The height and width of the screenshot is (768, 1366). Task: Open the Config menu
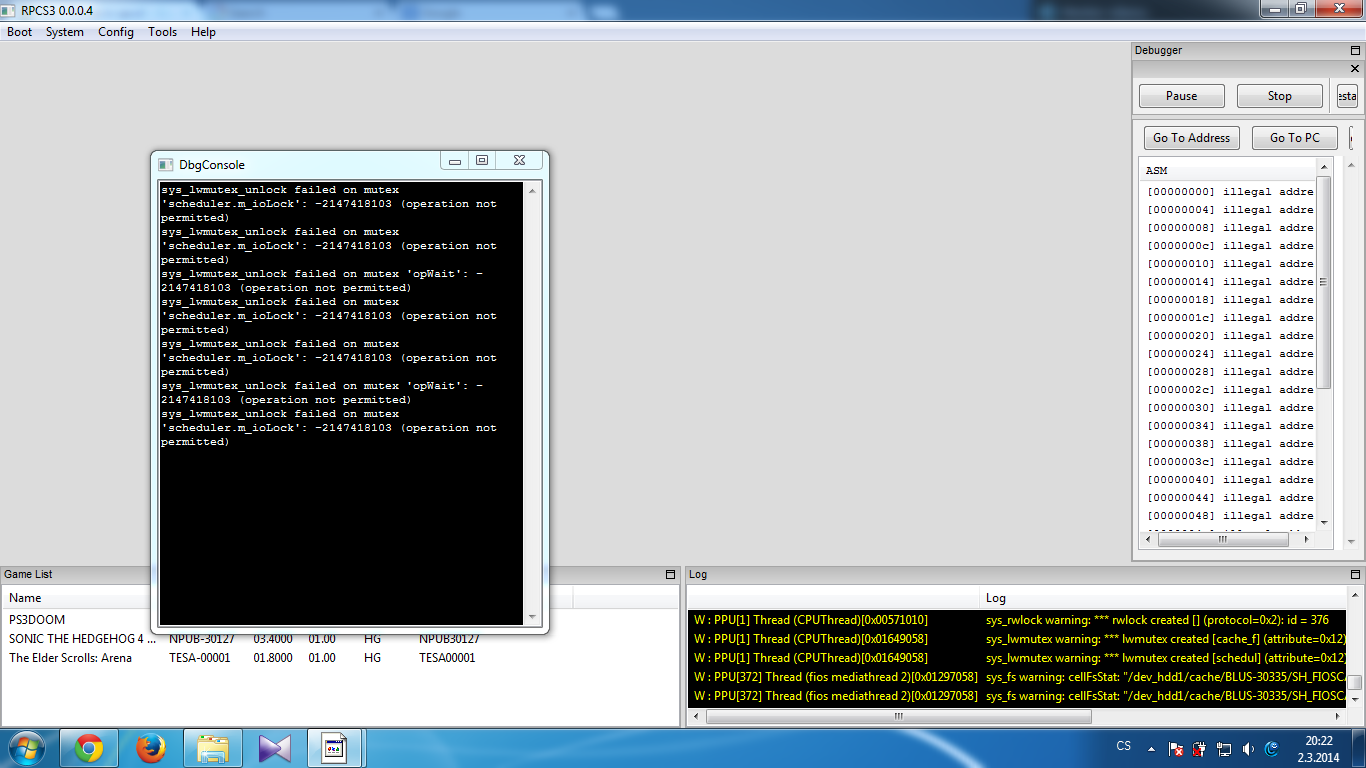coord(116,32)
